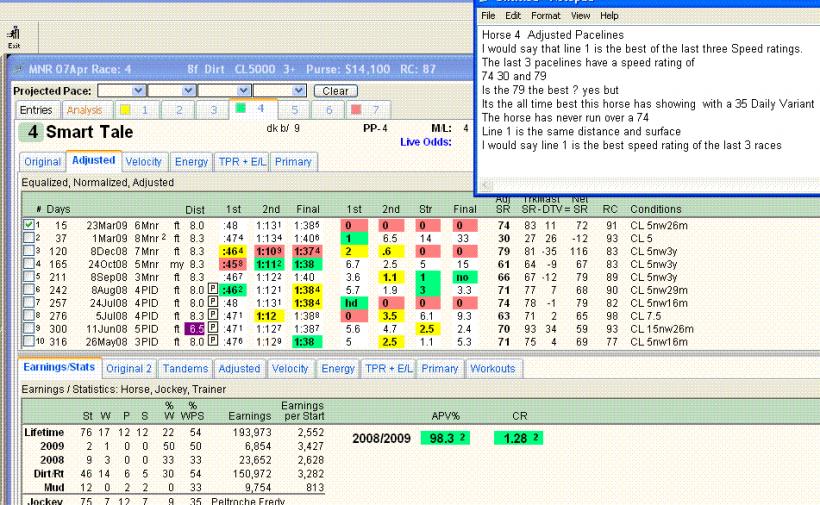Screen dimensions: 820x505
Task: Select the upper TPR + E/L tab
Action: pos(242,162)
